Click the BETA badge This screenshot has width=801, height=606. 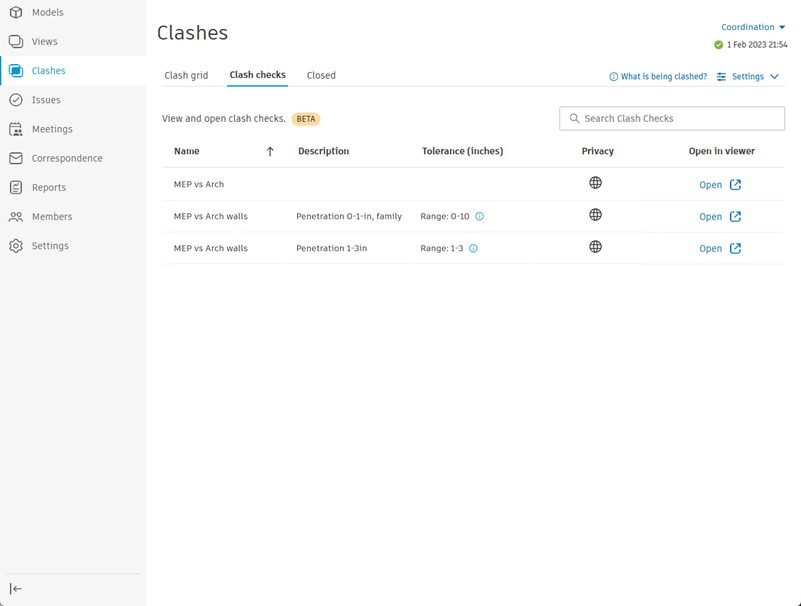305,119
